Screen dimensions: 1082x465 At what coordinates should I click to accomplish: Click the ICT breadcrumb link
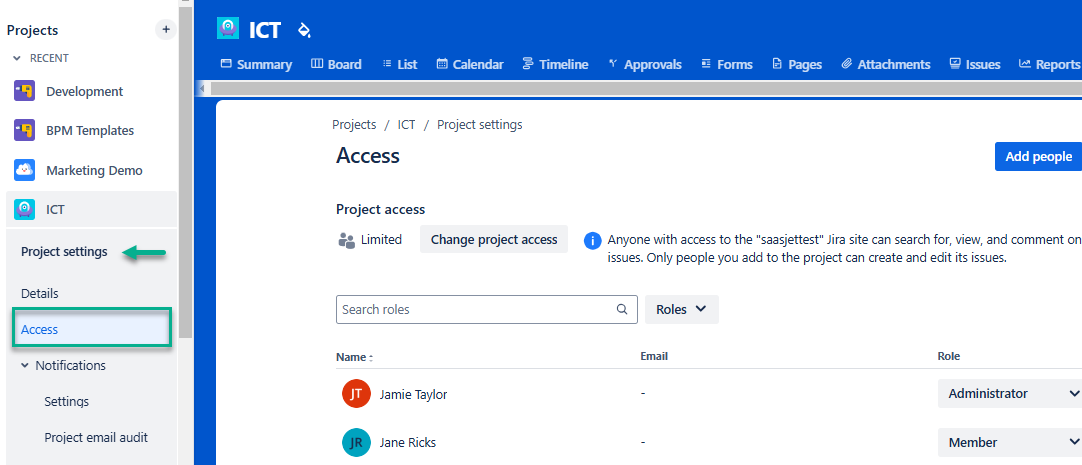point(406,125)
